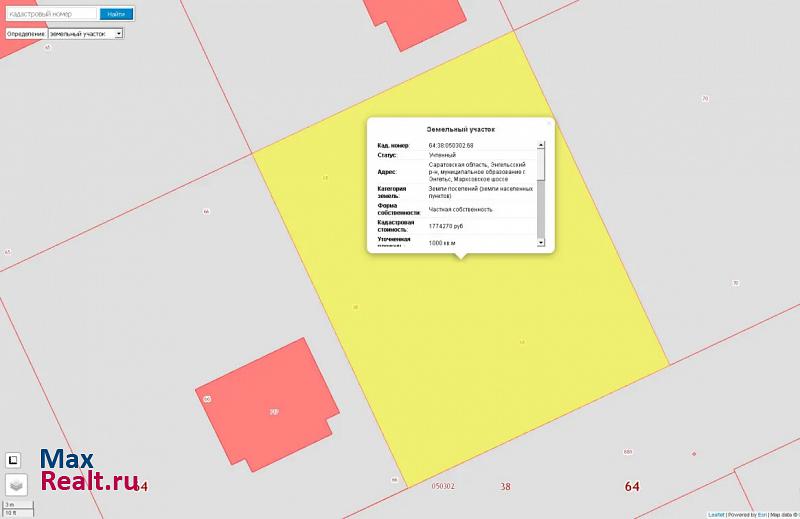Click the small red point marker
800x519 pixels.
(x=694, y=453)
